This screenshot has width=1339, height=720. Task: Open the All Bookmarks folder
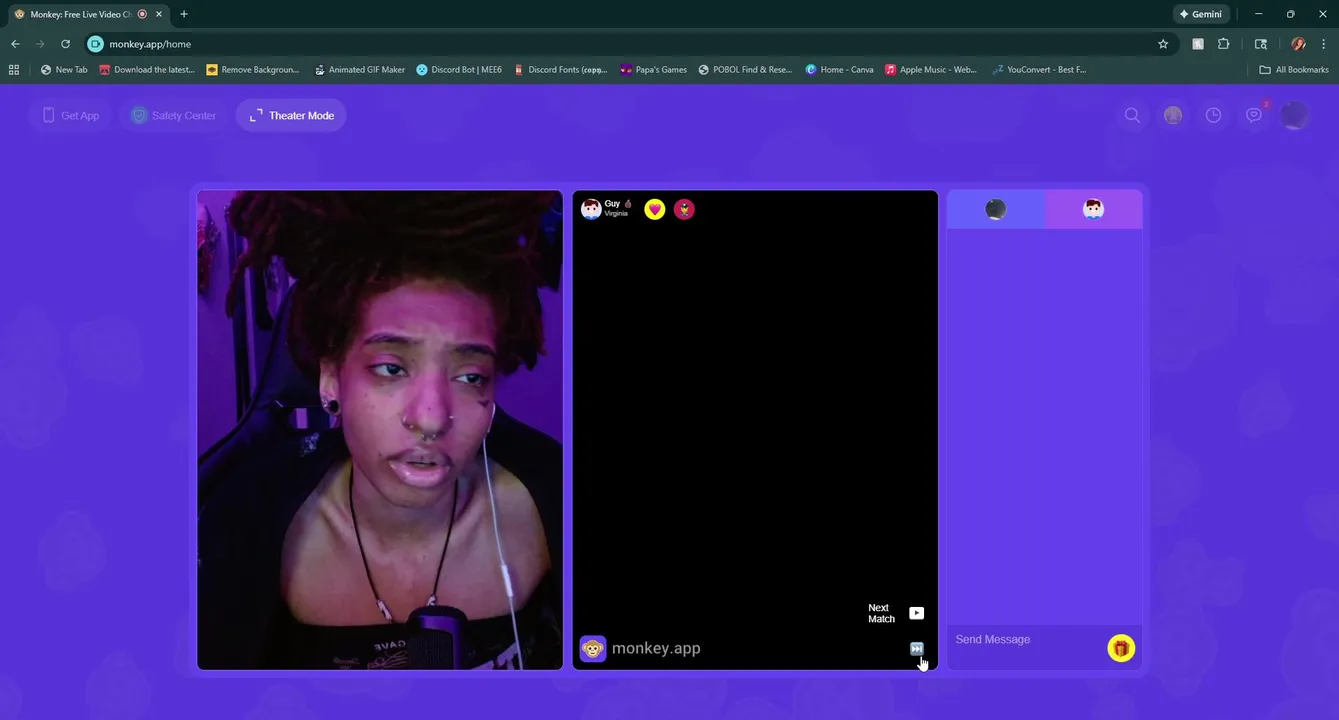click(x=1294, y=70)
